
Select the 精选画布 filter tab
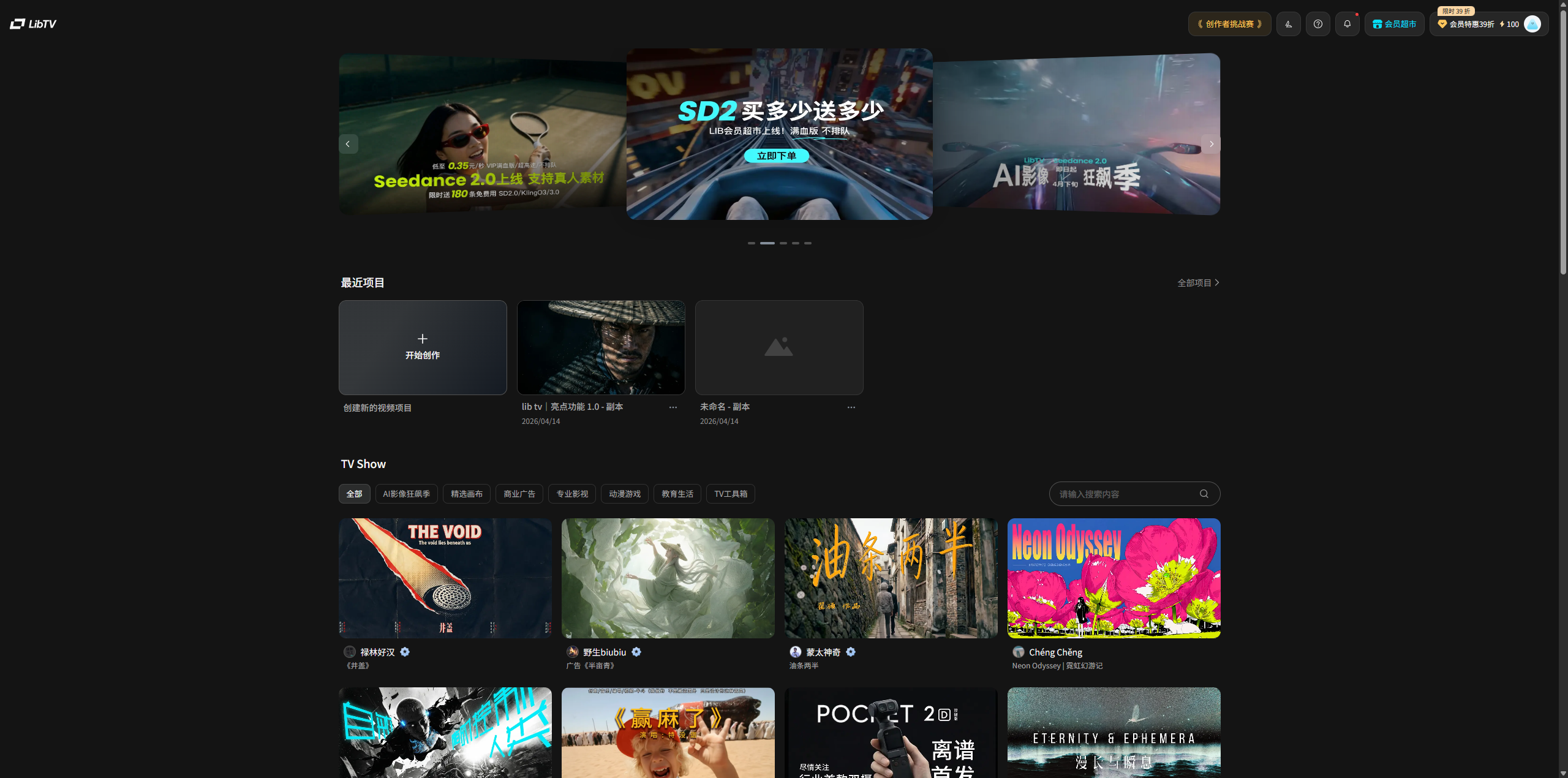467,494
